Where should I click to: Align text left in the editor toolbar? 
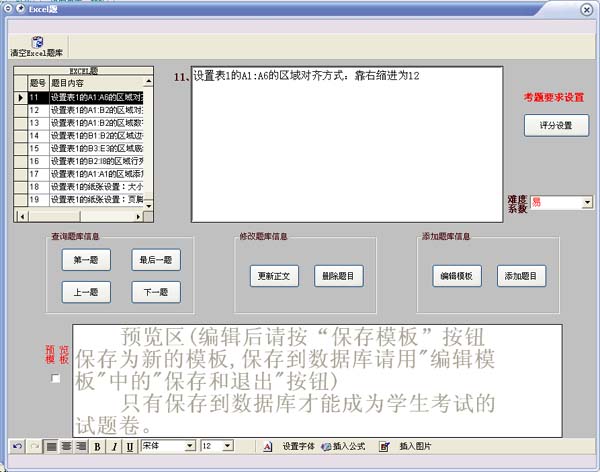51,446
